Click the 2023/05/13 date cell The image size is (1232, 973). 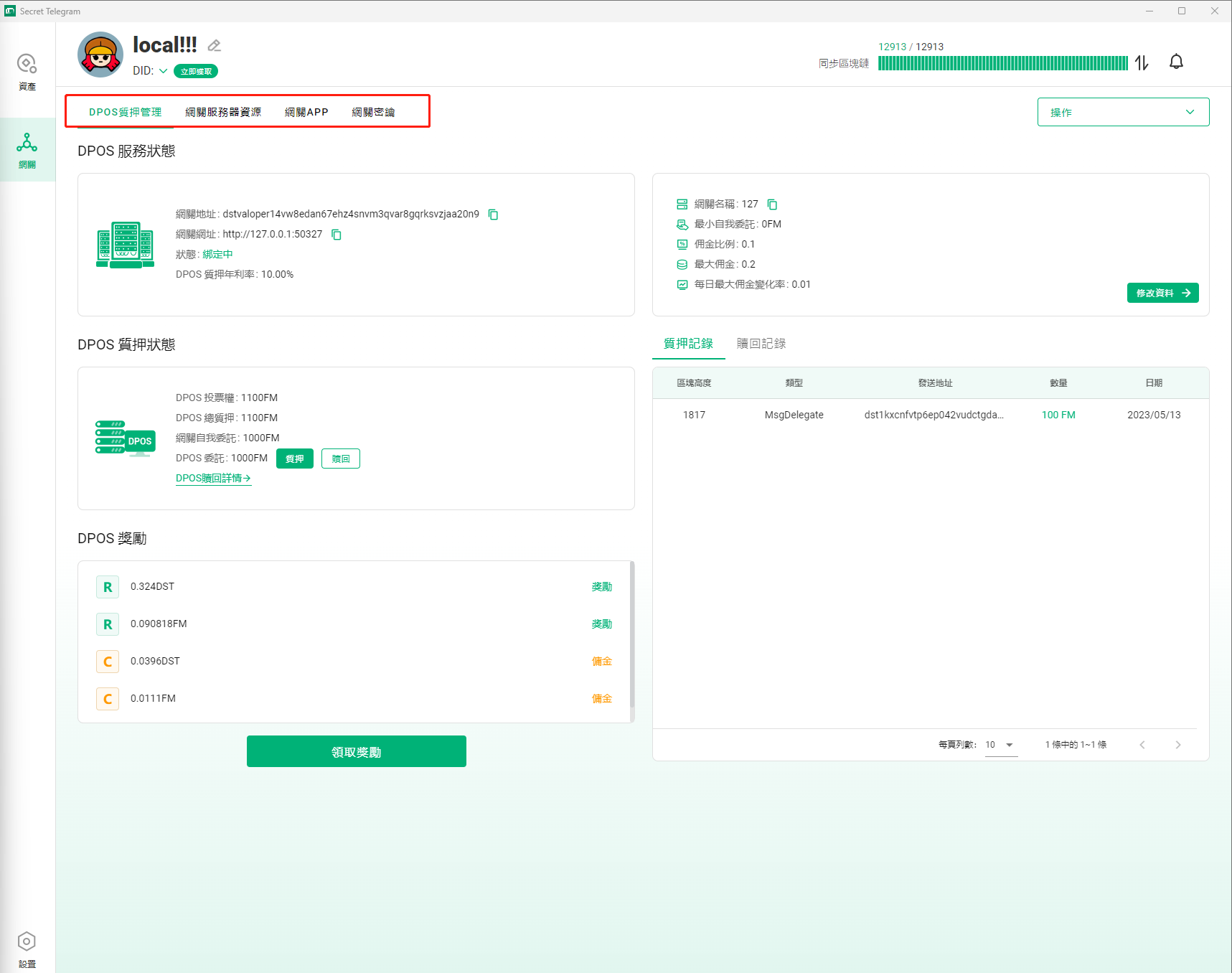coord(1154,415)
